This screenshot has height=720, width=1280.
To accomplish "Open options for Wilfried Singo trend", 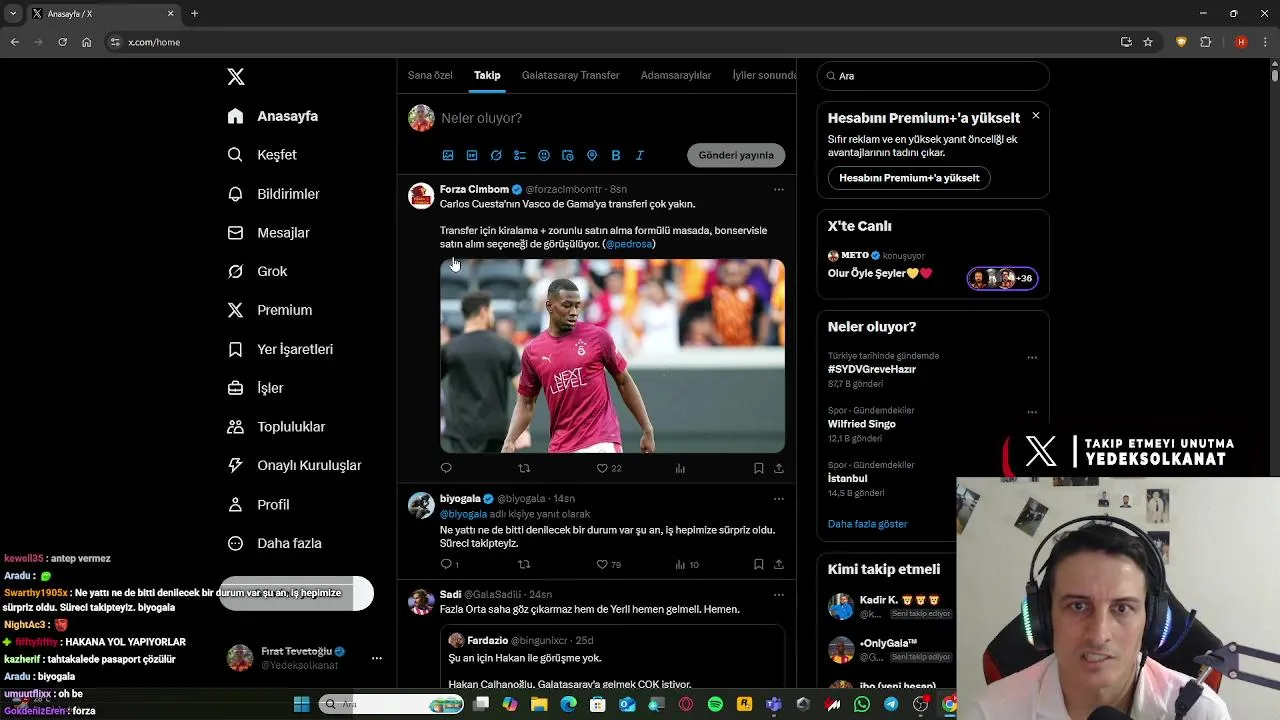I will tap(1032, 412).
